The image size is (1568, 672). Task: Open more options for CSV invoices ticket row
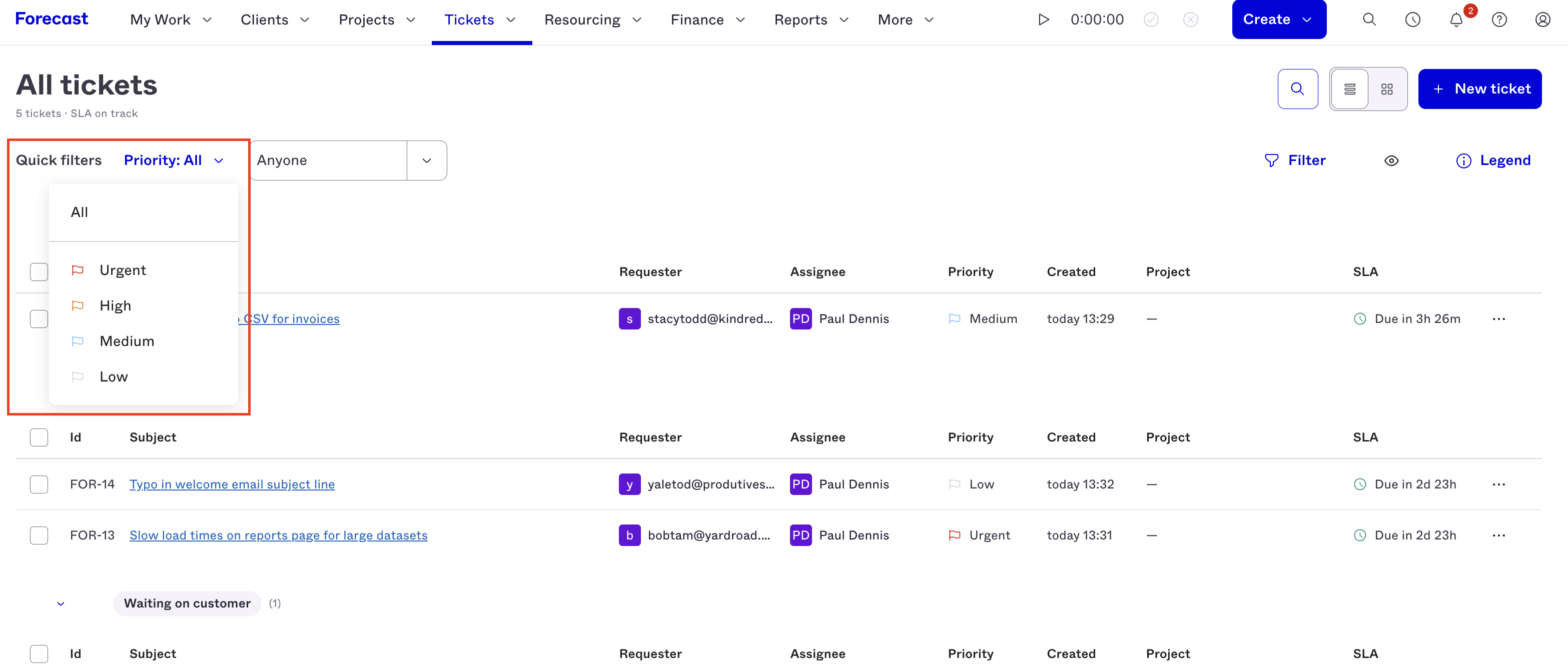tap(1498, 319)
